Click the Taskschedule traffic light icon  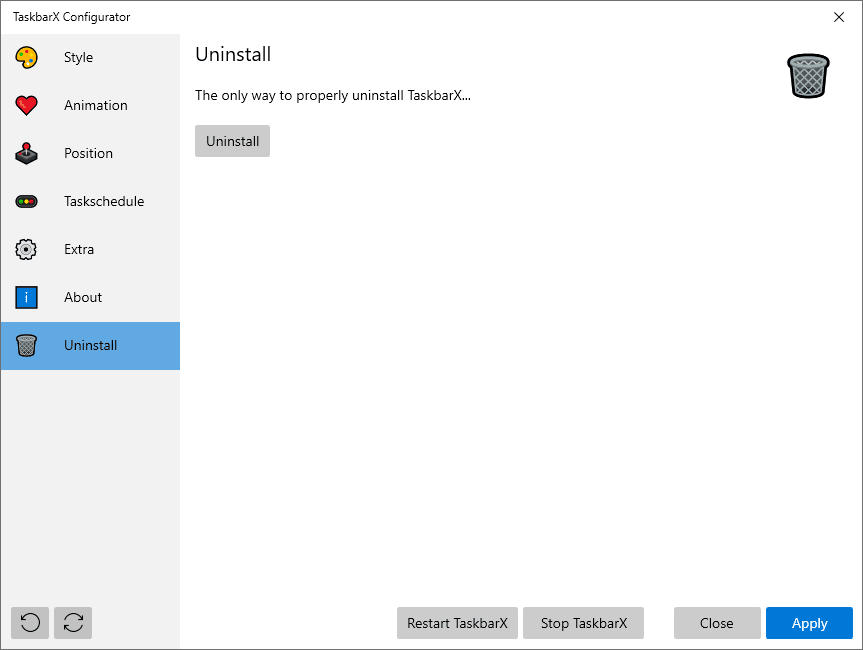tap(26, 201)
